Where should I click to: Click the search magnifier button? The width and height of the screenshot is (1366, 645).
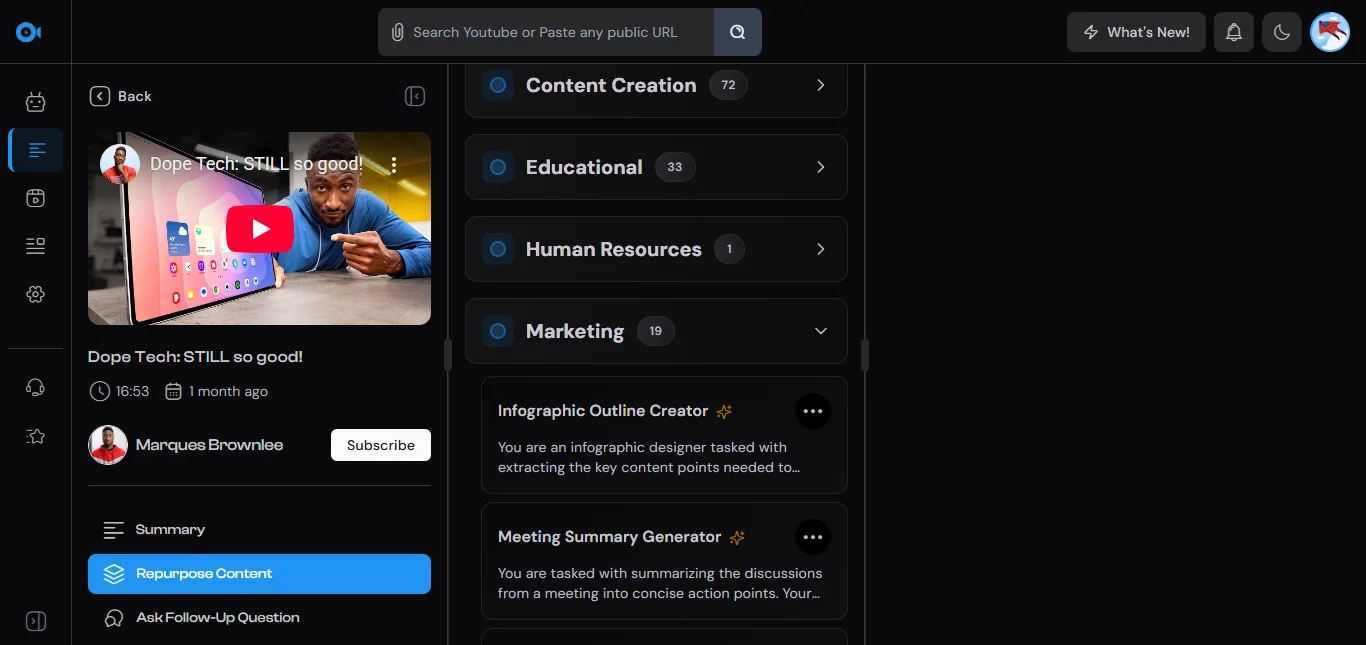point(737,32)
